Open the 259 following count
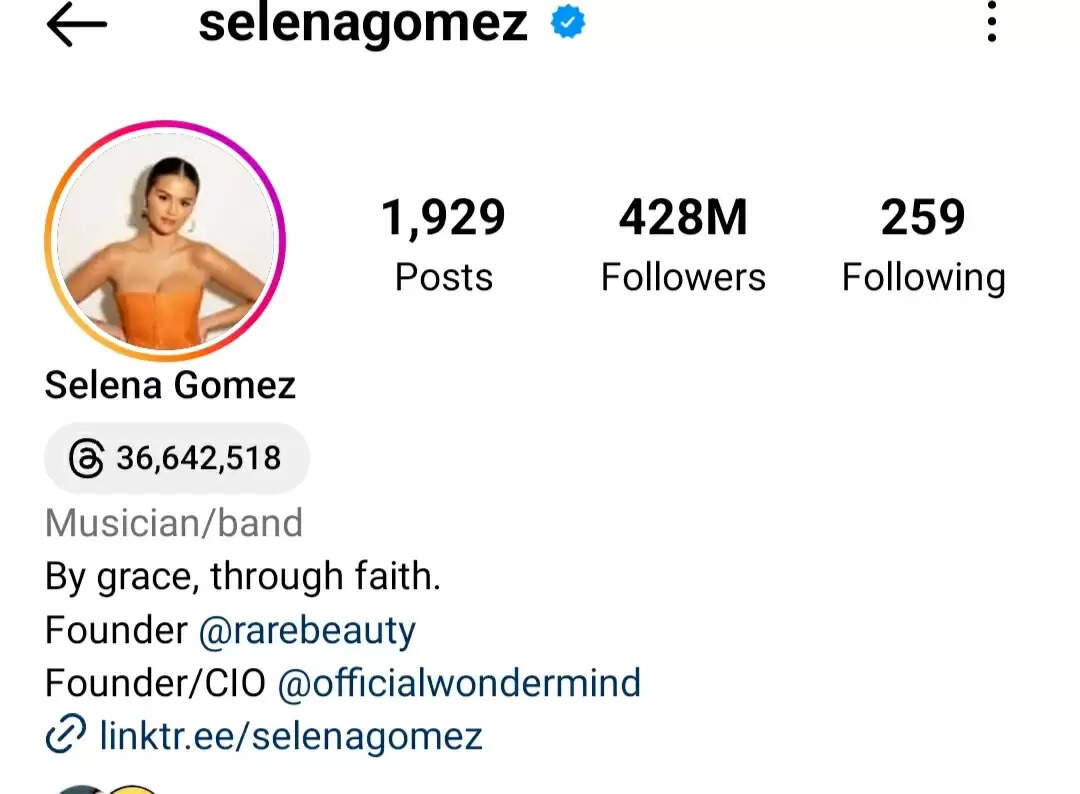The height and width of the screenshot is (794, 1080). 923,217
